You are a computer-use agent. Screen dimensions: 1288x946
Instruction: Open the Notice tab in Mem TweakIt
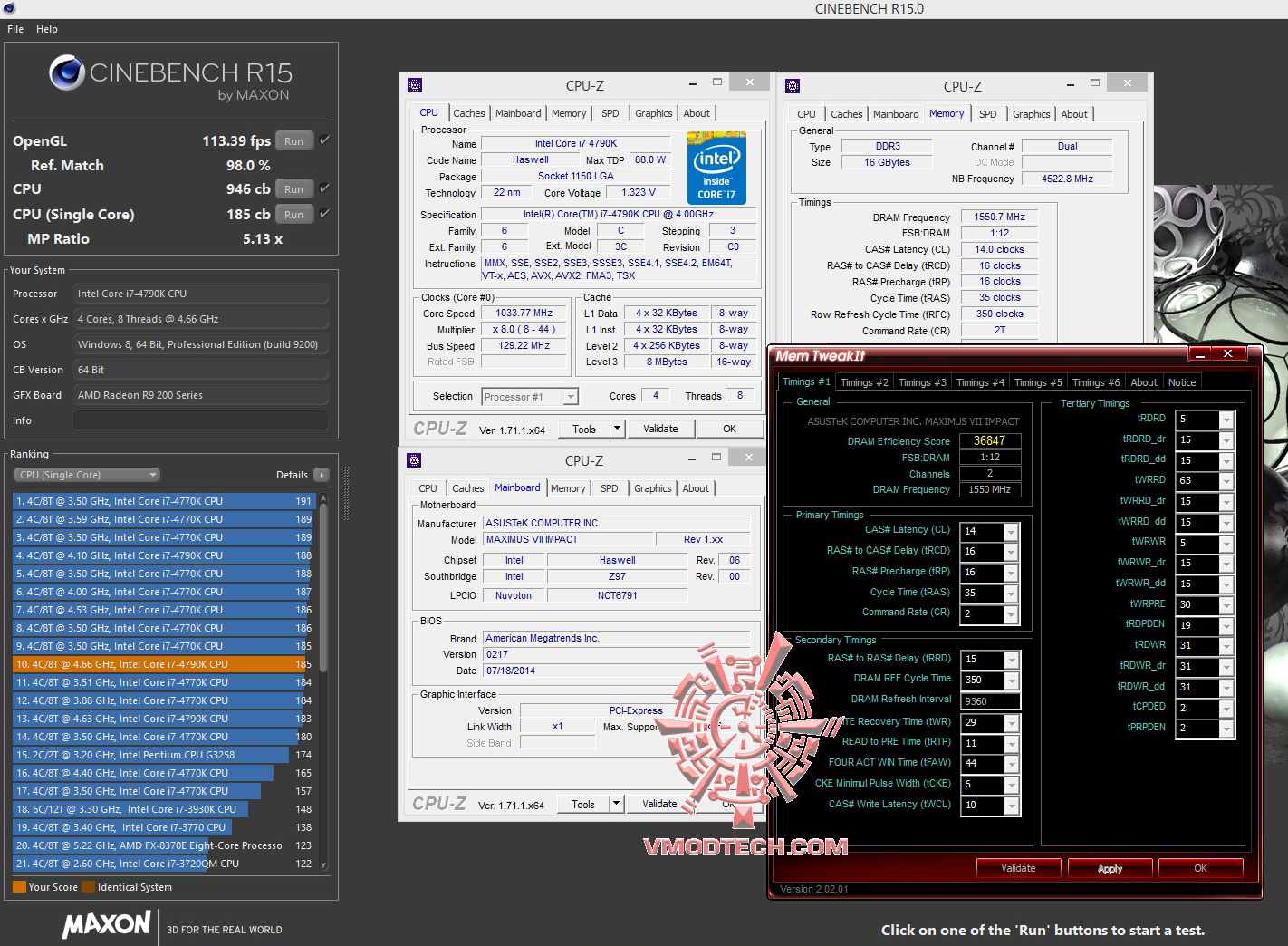[1181, 382]
